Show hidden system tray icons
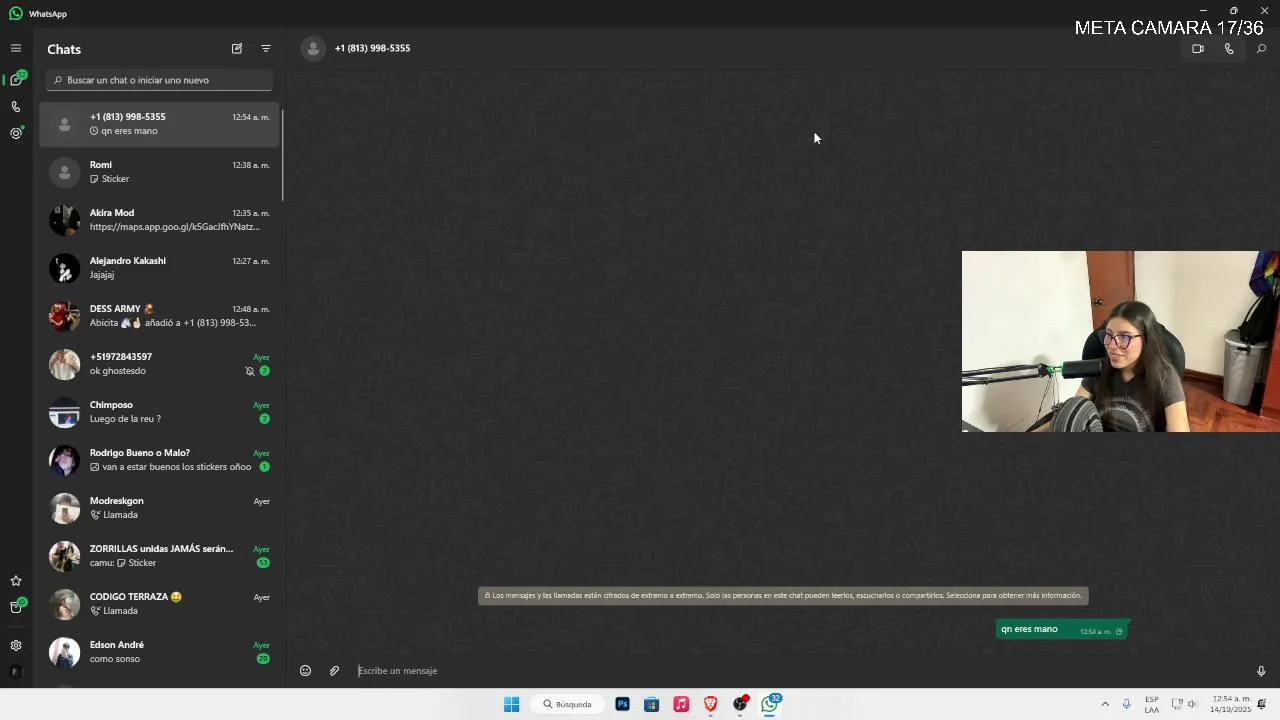This screenshot has width=1280, height=720. tap(1105, 704)
